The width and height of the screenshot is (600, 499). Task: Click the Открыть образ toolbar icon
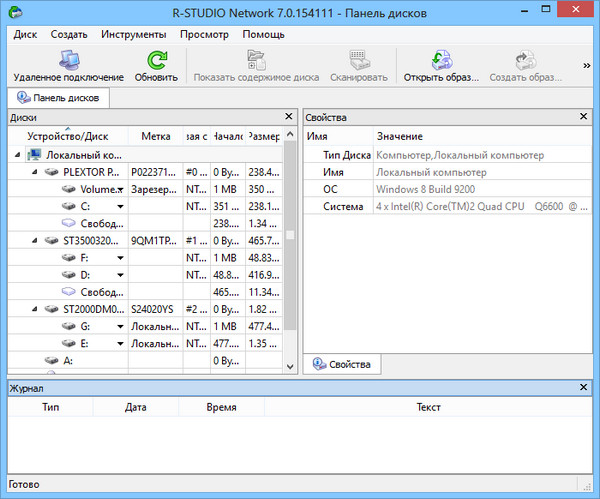pyautogui.click(x=440, y=60)
